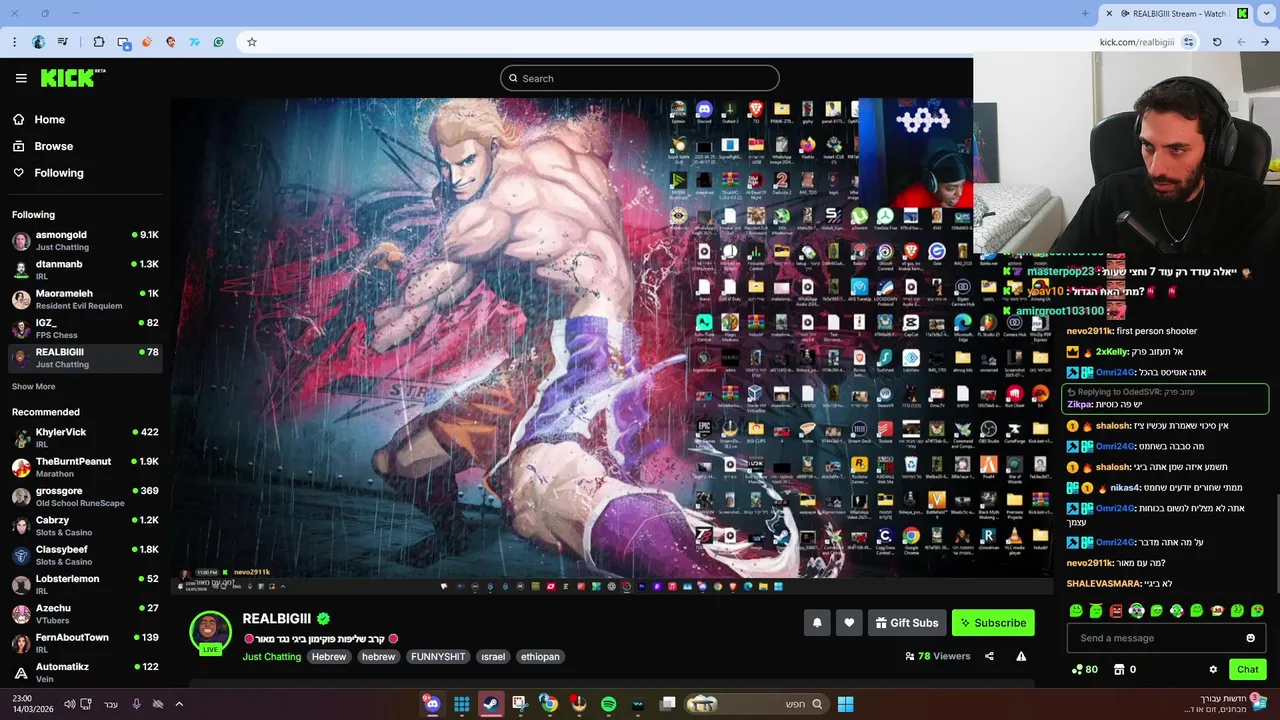This screenshot has width=1280, height=720.
Task: Report stream using warning triangle icon
Action: pos(1021,656)
